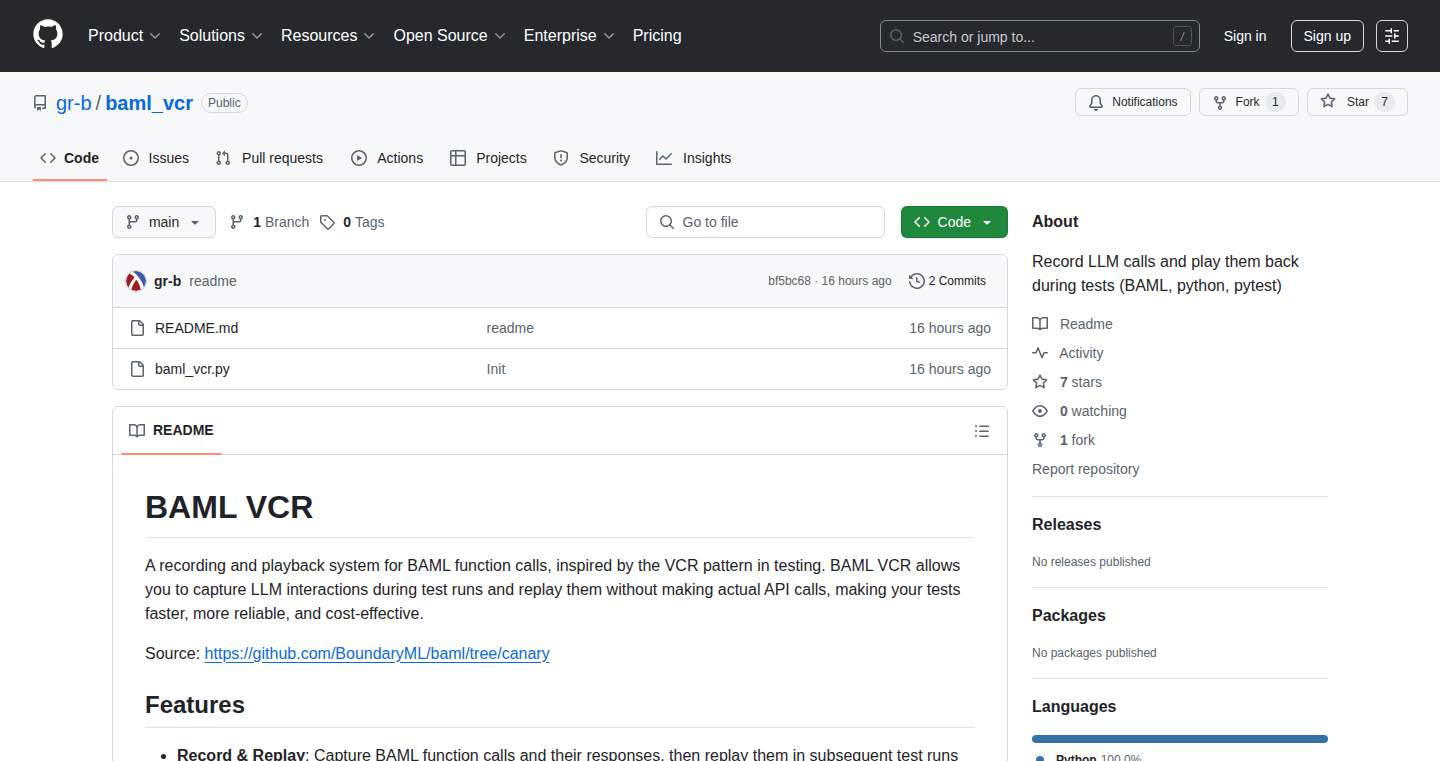Screen dimensions: 1440x761
Task: Open the gr-b avatar in commit row
Action: (x=136, y=281)
